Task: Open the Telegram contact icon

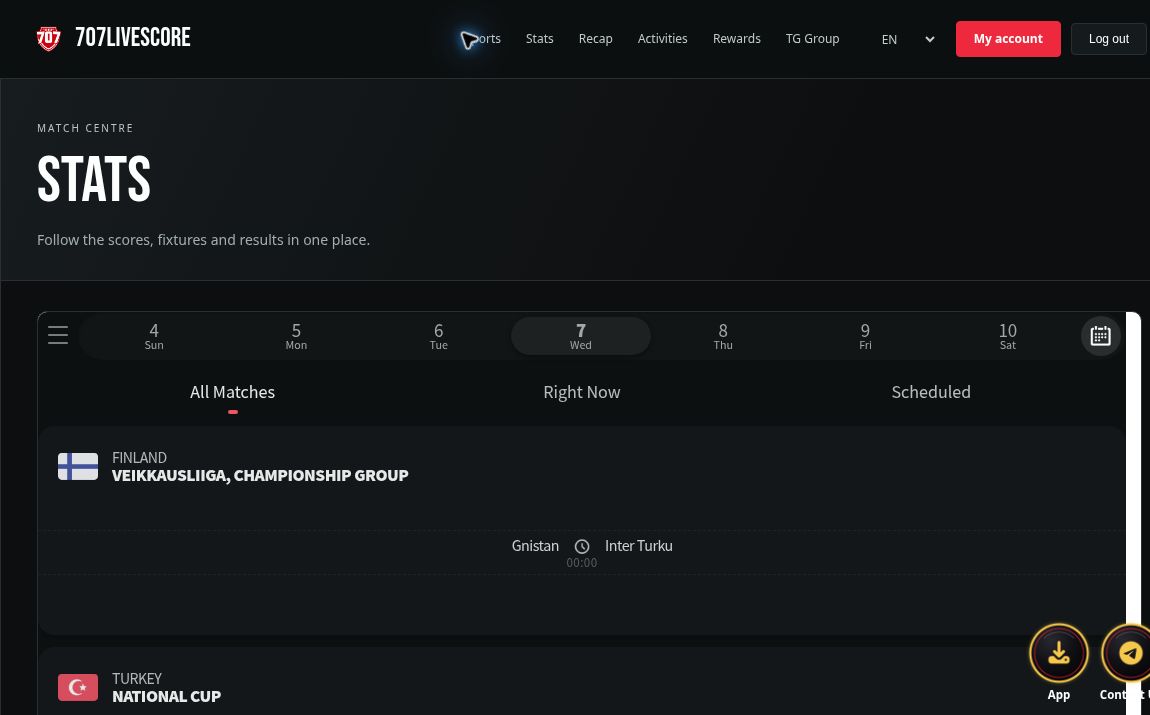Action: [1129, 653]
